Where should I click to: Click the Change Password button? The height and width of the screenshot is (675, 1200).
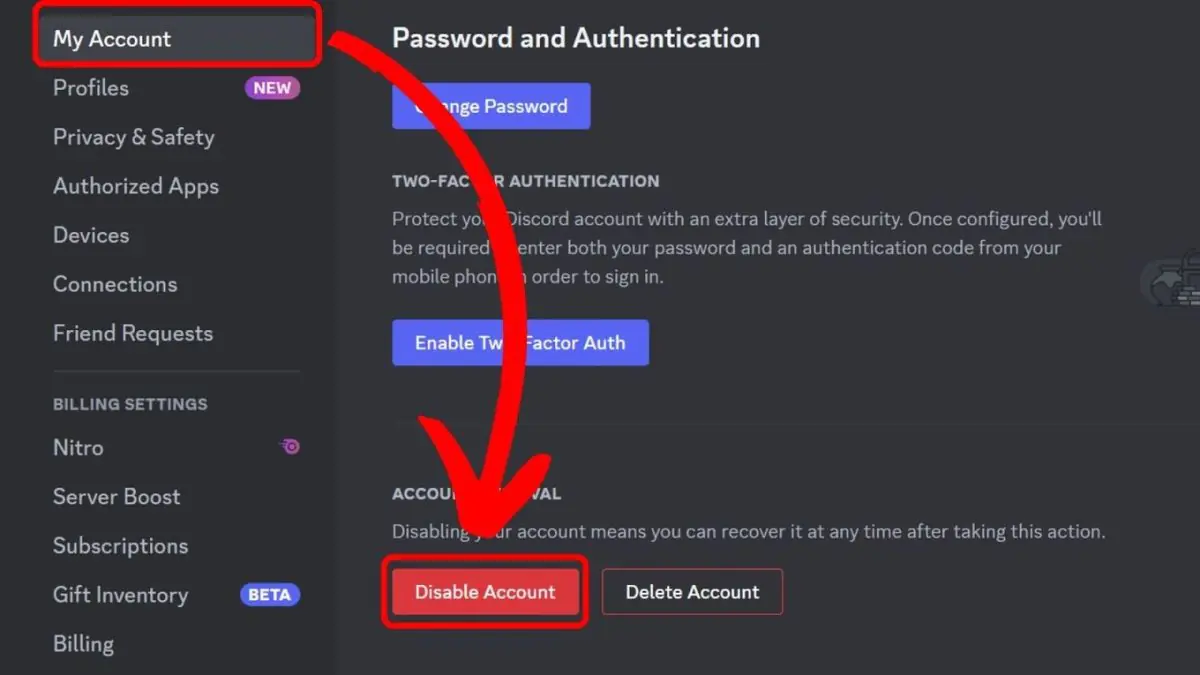491,106
